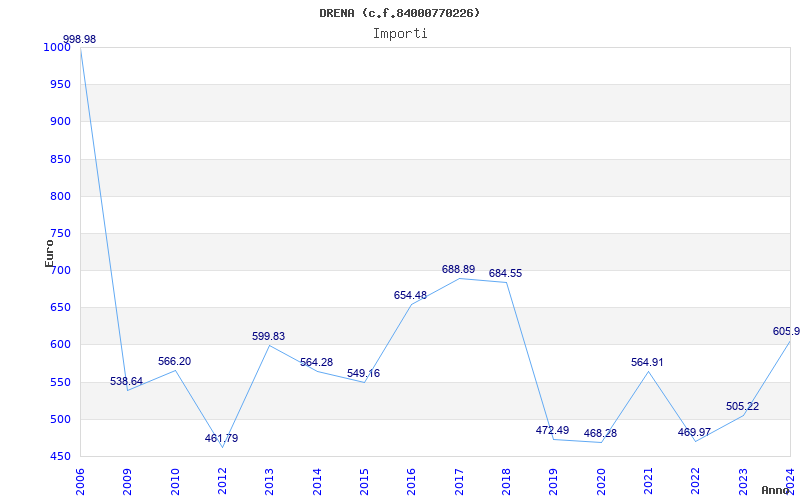Click the 2014 year label
This screenshot has height=500, width=800.
click(317, 482)
